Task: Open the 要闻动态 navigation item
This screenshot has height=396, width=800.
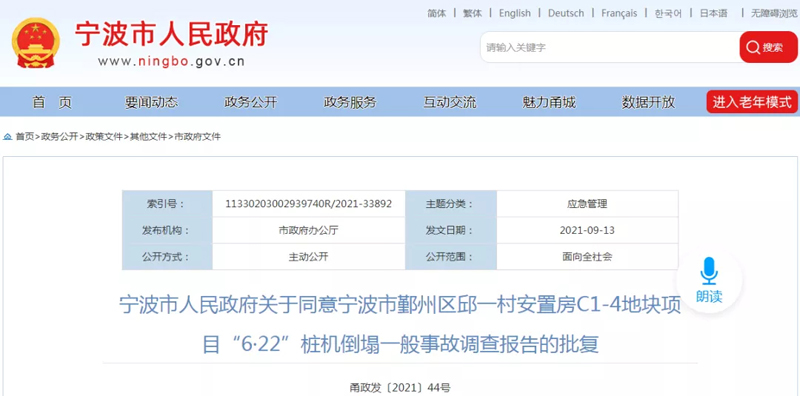Action: tap(152, 102)
